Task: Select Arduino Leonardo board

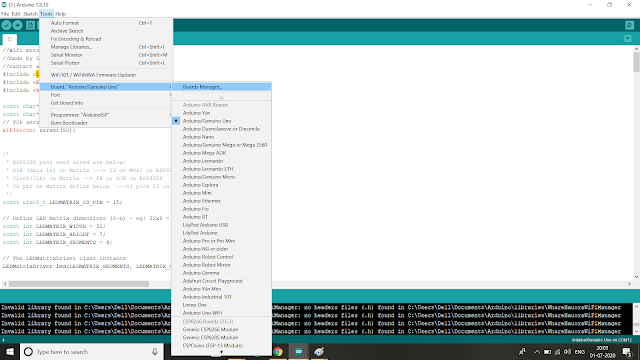Action: click(x=222, y=161)
